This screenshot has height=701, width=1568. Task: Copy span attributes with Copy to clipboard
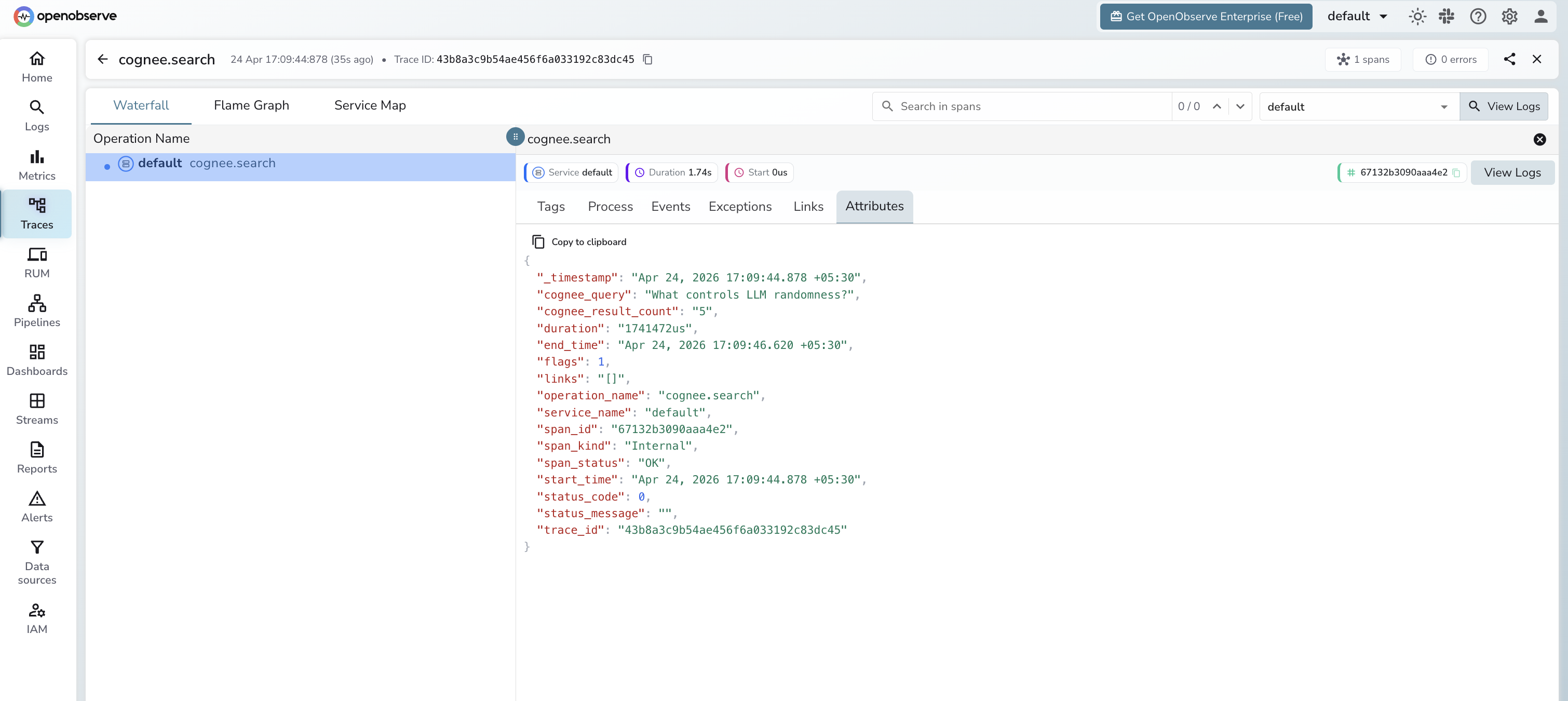(x=579, y=241)
